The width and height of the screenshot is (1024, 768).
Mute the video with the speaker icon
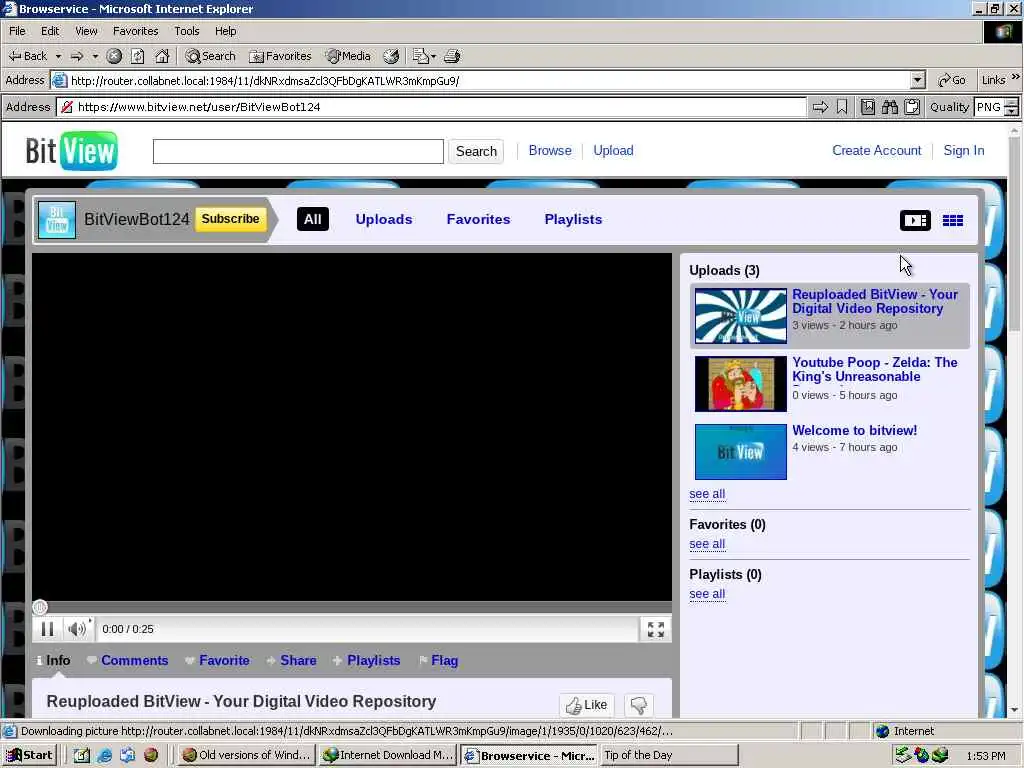click(77, 629)
